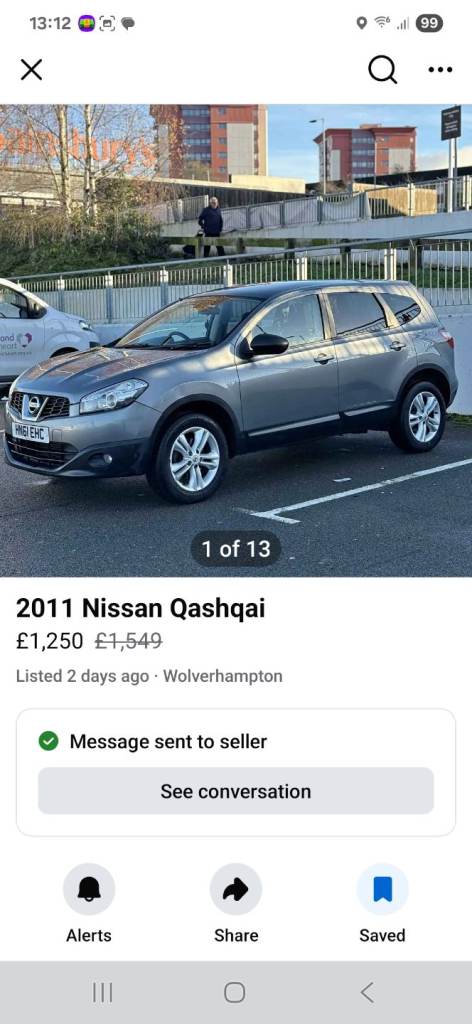Tap the Wolverhampton location text
The width and height of the screenshot is (472, 1024).
coord(223,676)
